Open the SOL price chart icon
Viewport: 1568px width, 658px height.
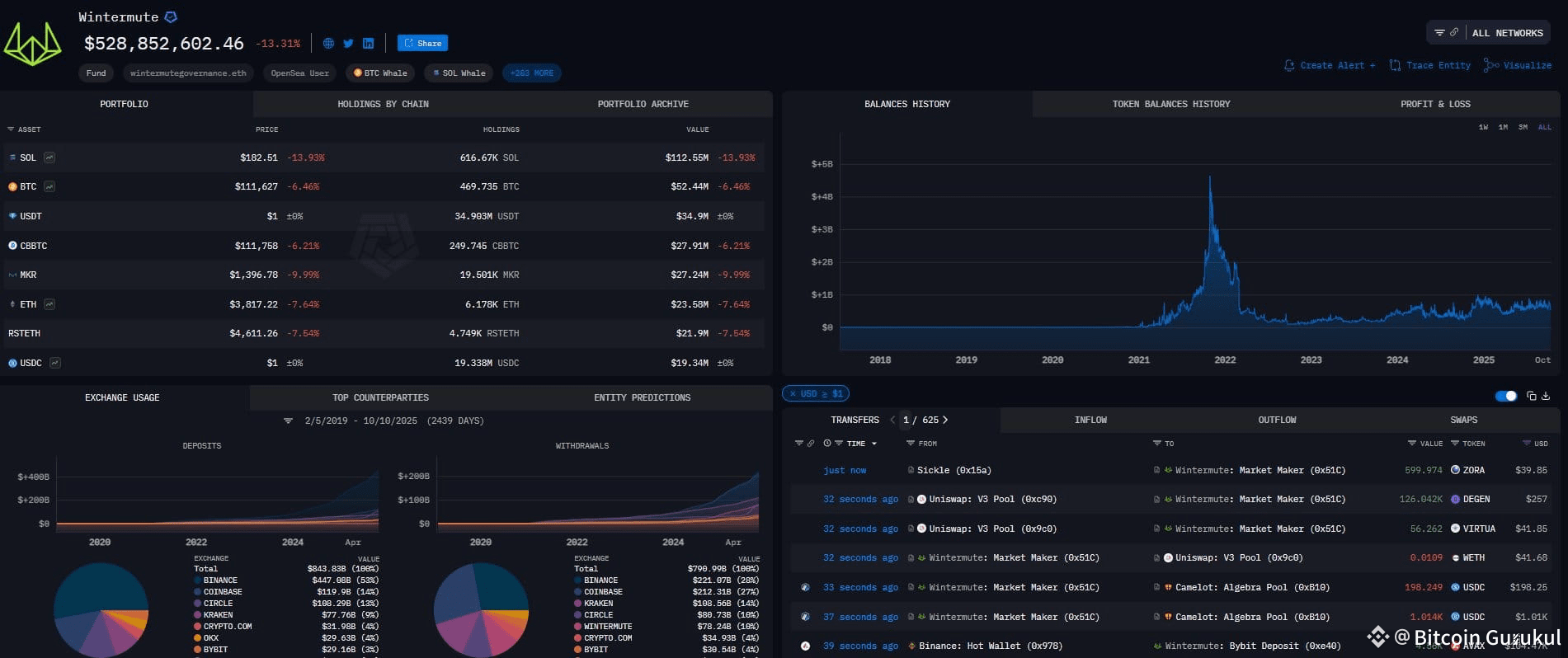pos(49,157)
